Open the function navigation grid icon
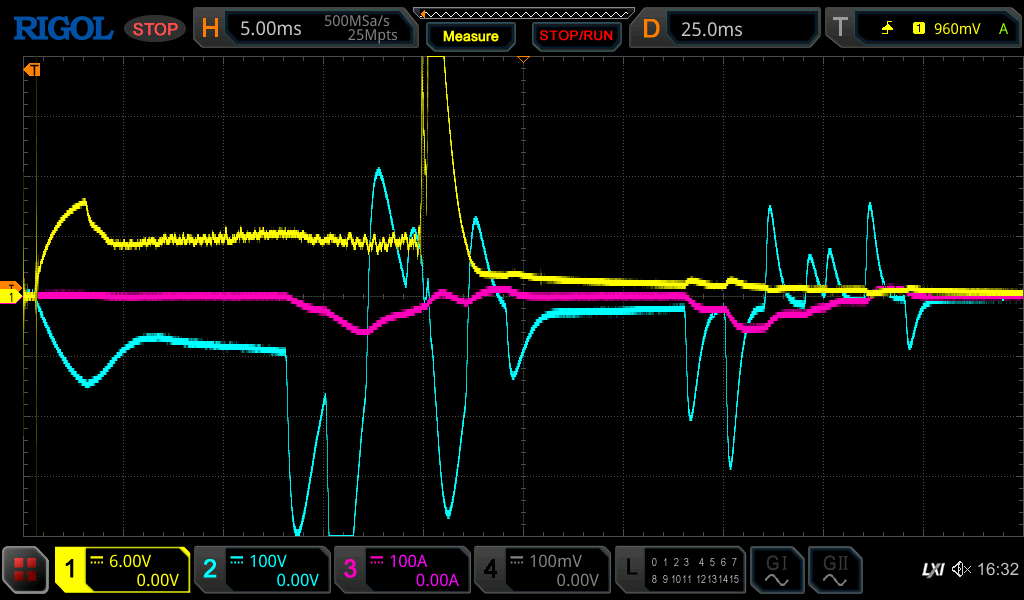This screenshot has height=600, width=1024. pos(25,570)
